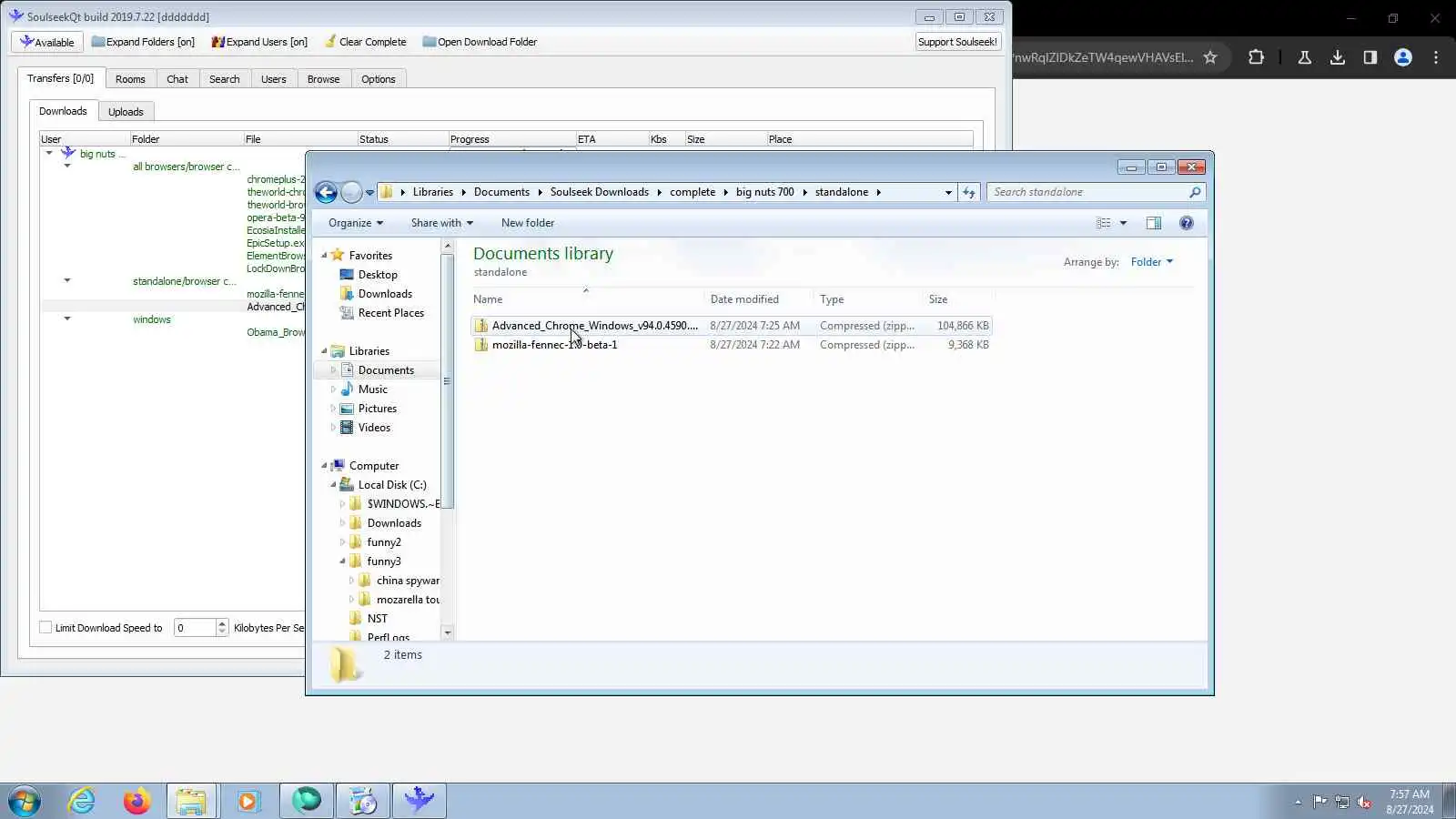Open Chrome downloads icon
1456x819 pixels.
point(1338,57)
